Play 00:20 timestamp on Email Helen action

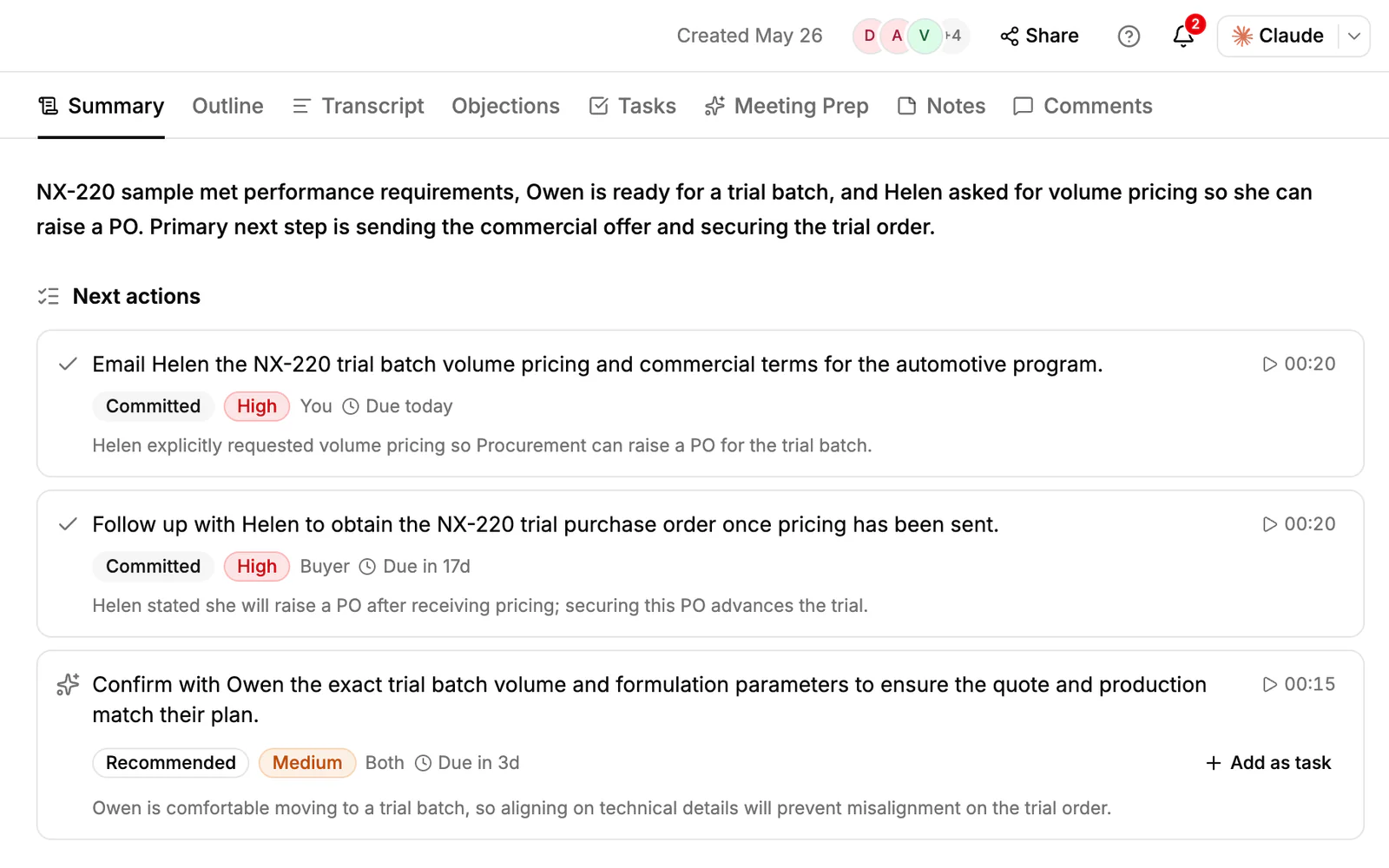[1299, 364]
